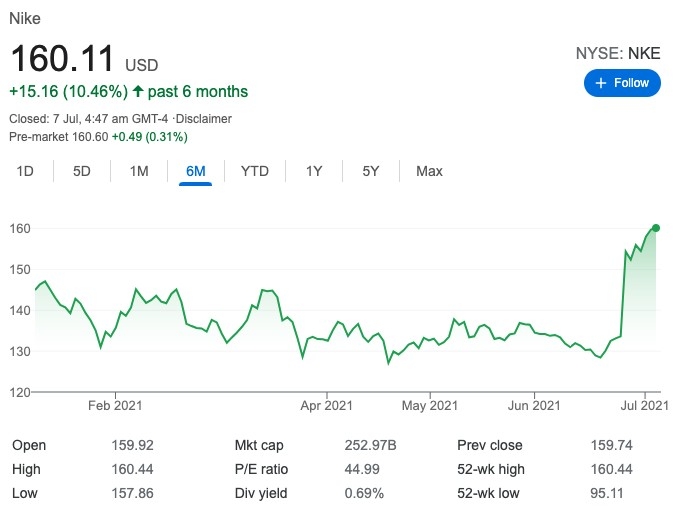This screenshot has width=684, height=519.
Task: Click the Nike company name
Action: click(x=25, y=18)
